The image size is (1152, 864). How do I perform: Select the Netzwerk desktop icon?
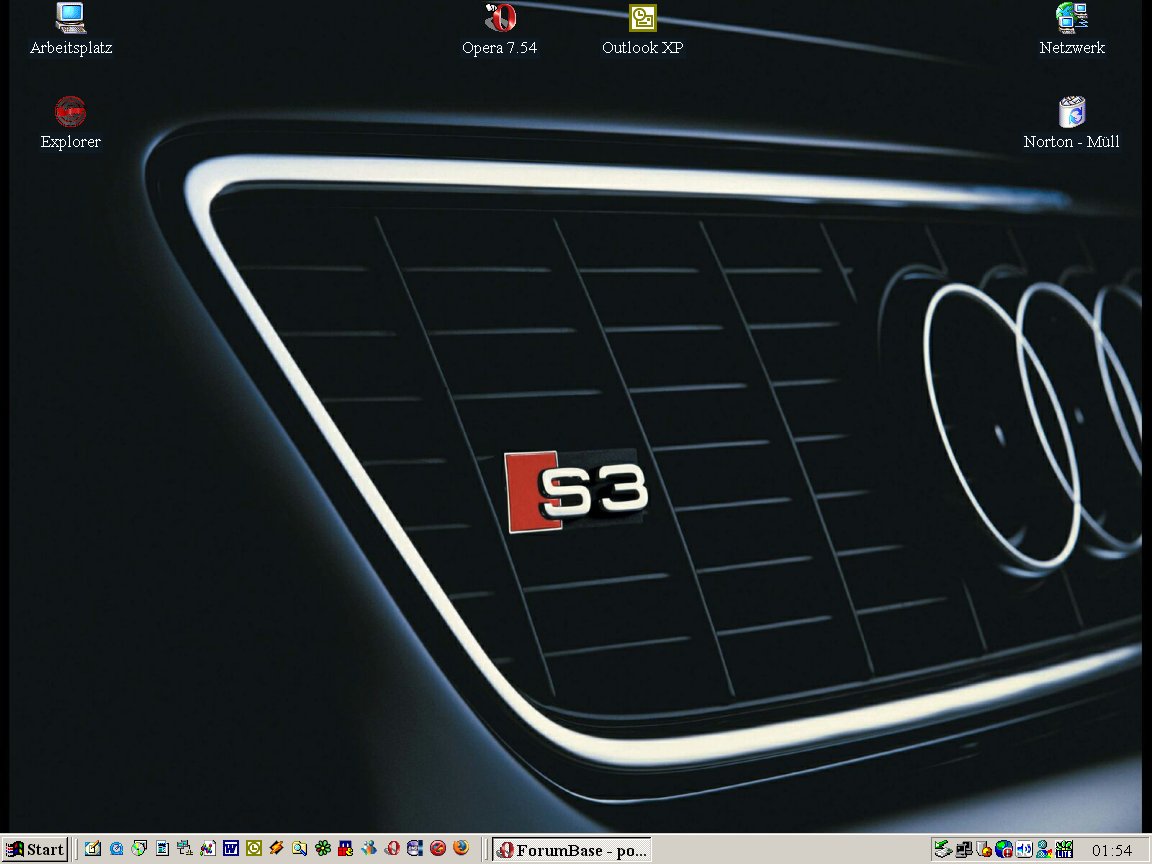pos(1072,29)
